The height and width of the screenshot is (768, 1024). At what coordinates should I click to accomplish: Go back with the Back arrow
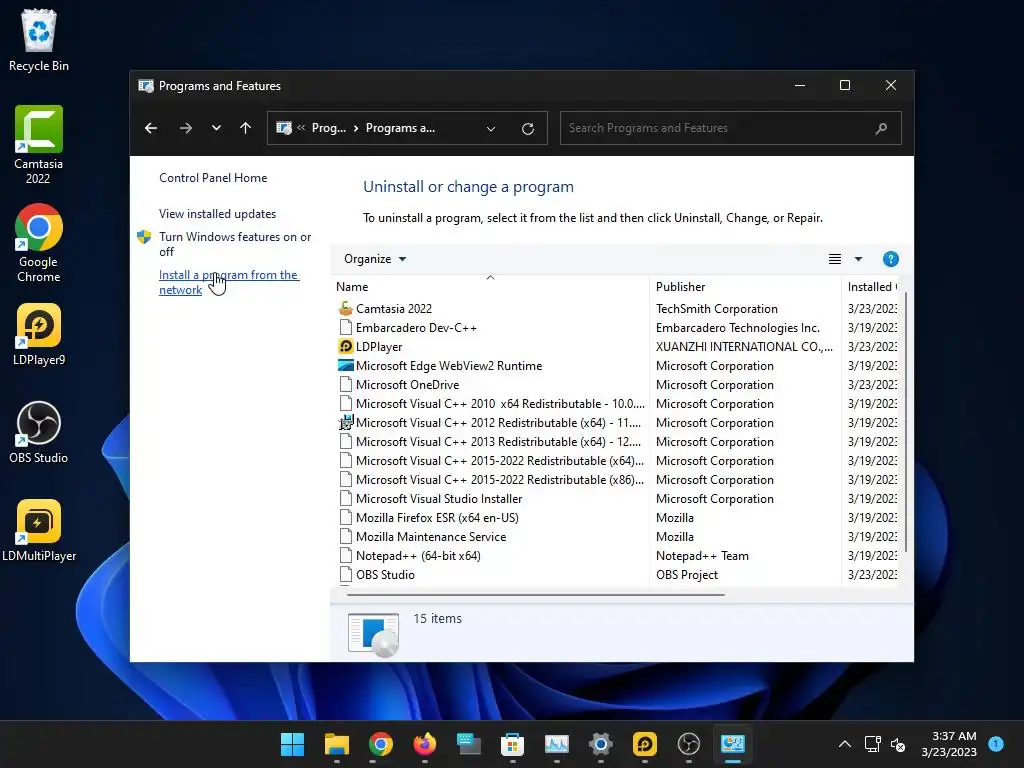151,128
